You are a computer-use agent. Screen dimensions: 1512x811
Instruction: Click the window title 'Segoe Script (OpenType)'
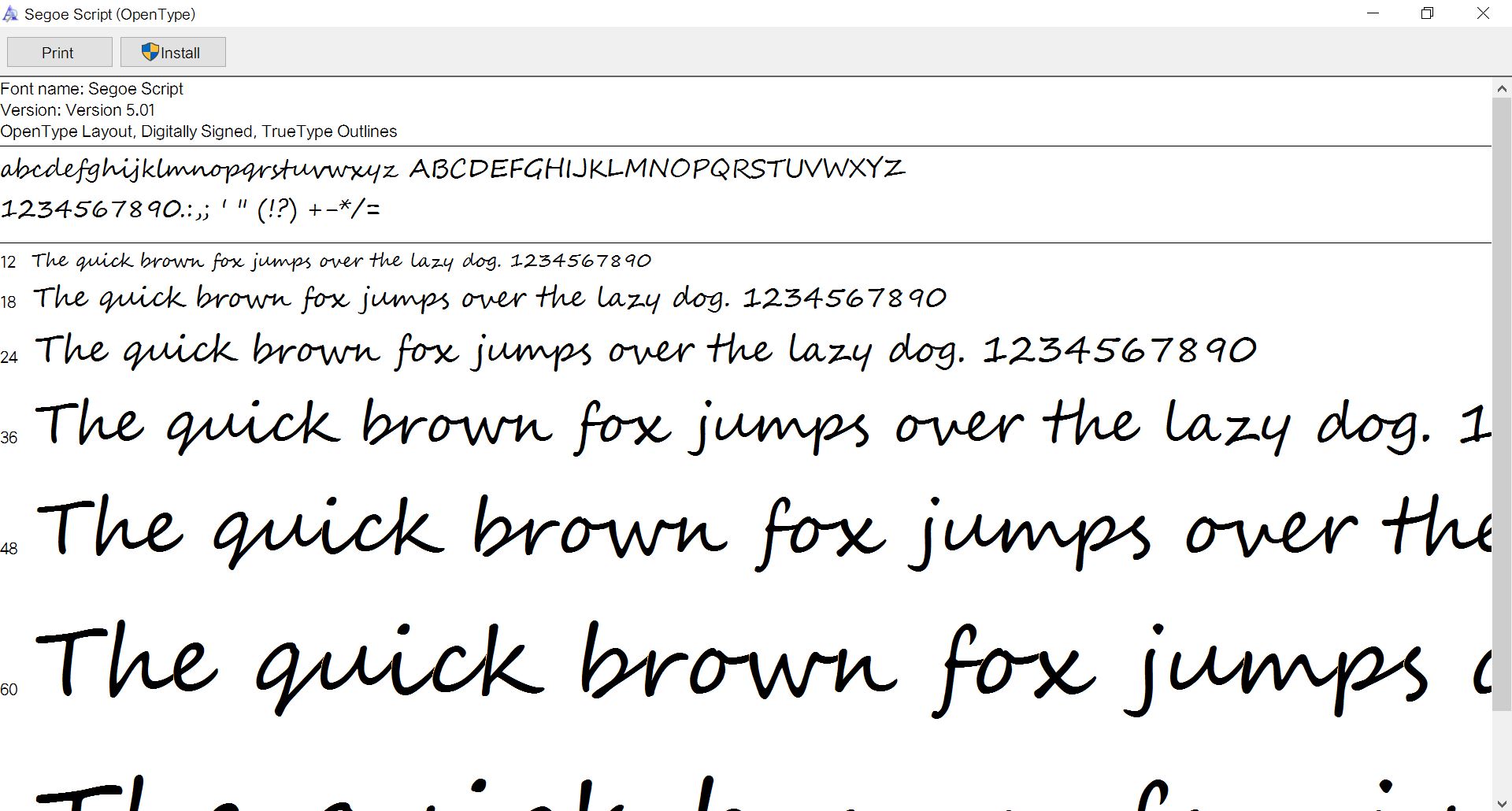[110, 14]
